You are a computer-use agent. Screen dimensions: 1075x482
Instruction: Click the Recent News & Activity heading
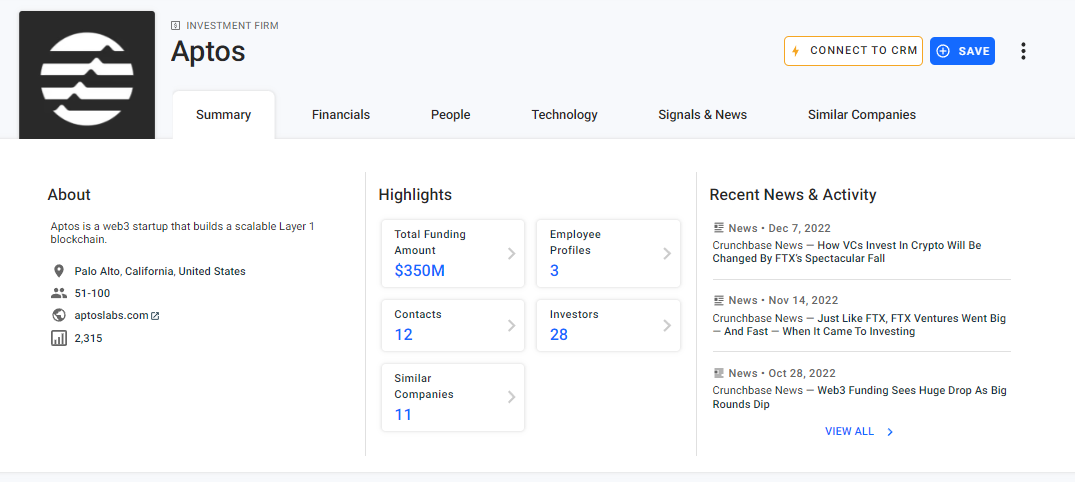(793, 195)
